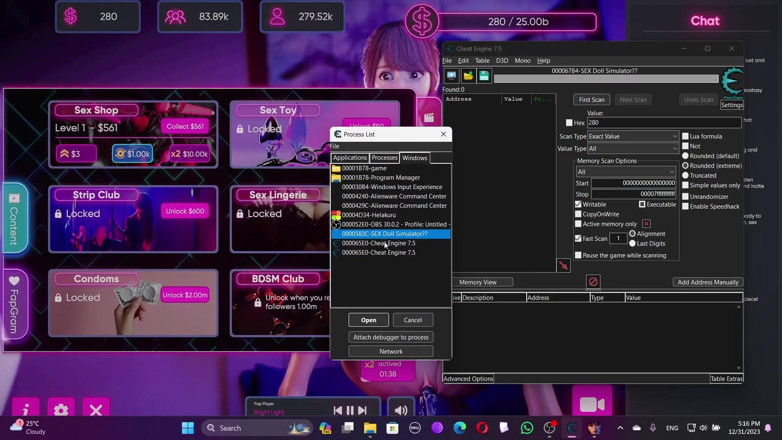The height and width of the screenshot is (440, 782).
Task: Pause the Fap Player music
Action: coord(350,410)
